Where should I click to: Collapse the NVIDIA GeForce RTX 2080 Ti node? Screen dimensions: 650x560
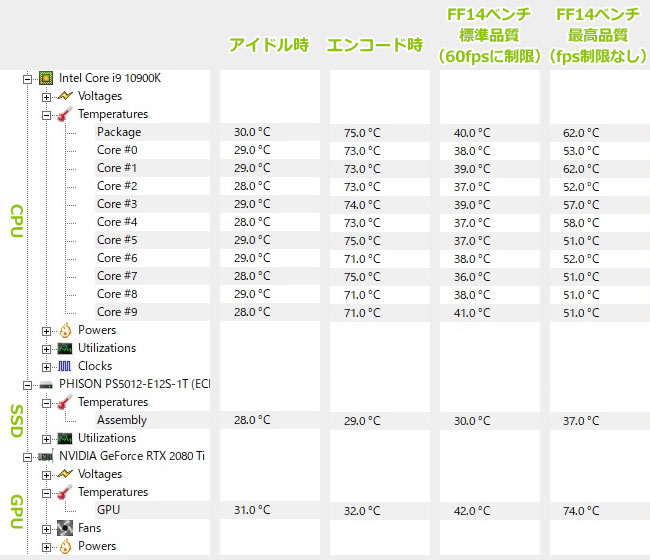click(x=27, y=458)
